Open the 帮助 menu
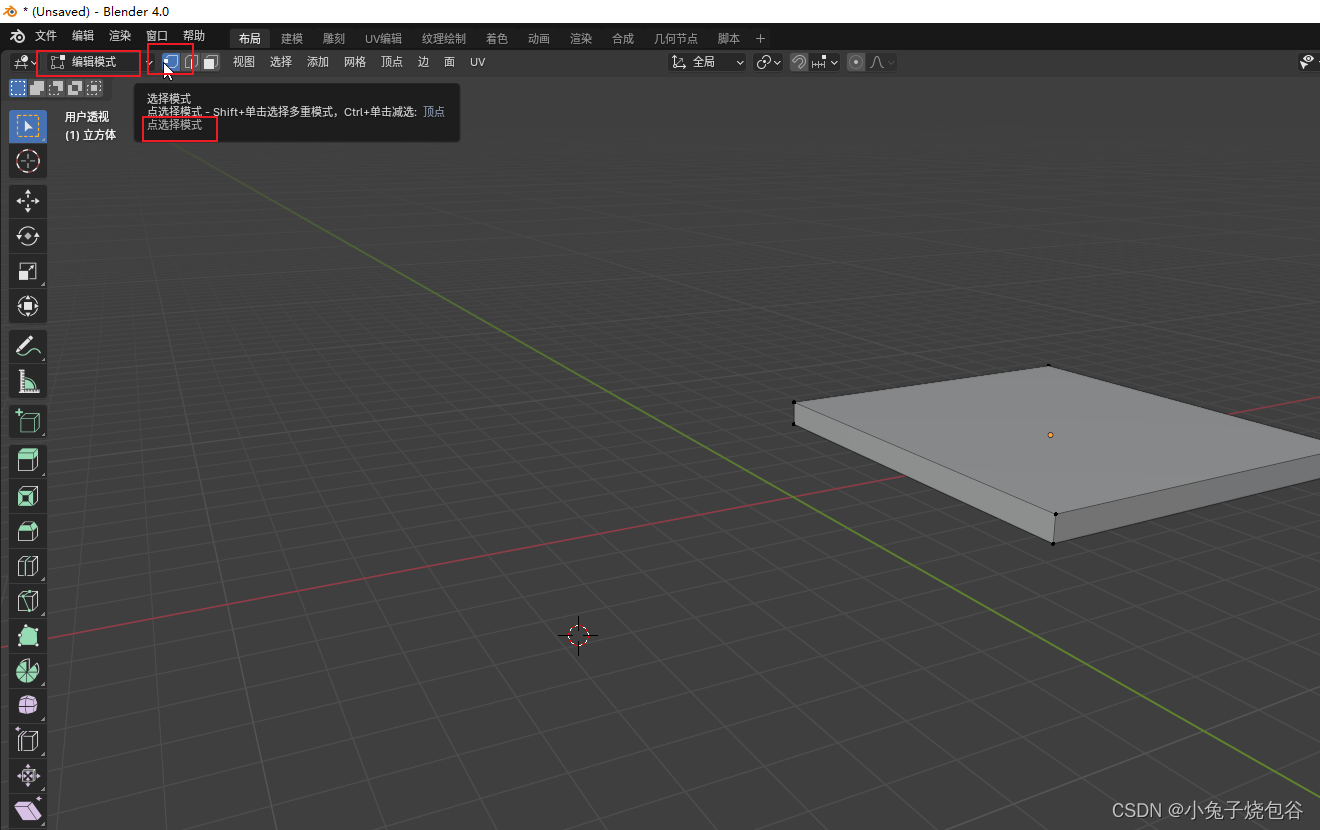Image resolution: width=1320 pixels, height=830 pixels. [x=194, y=36]
